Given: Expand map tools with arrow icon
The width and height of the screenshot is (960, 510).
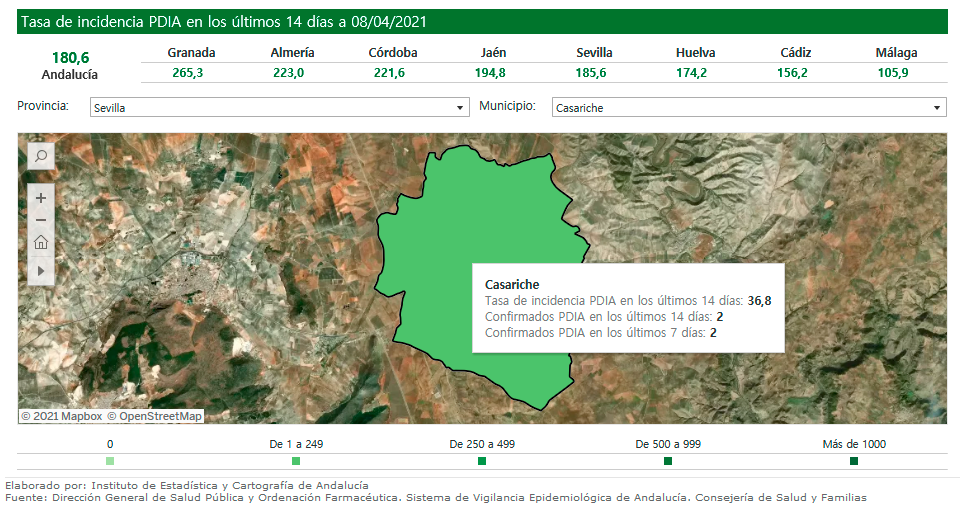Looking at the screenshot, I should [41, 270].
